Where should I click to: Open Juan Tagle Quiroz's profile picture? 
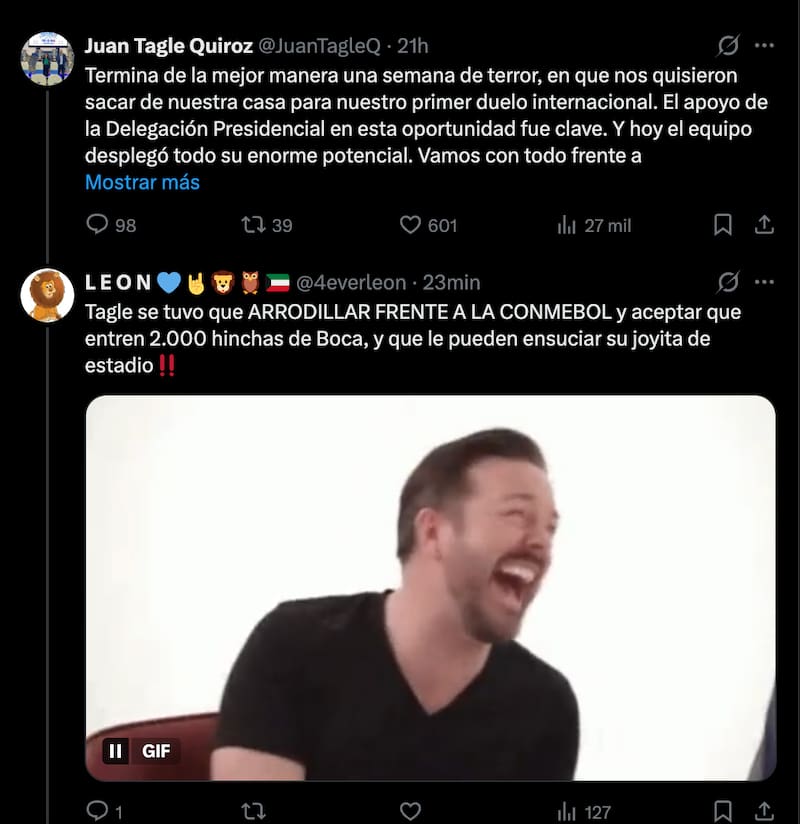[x=47, y=59]
